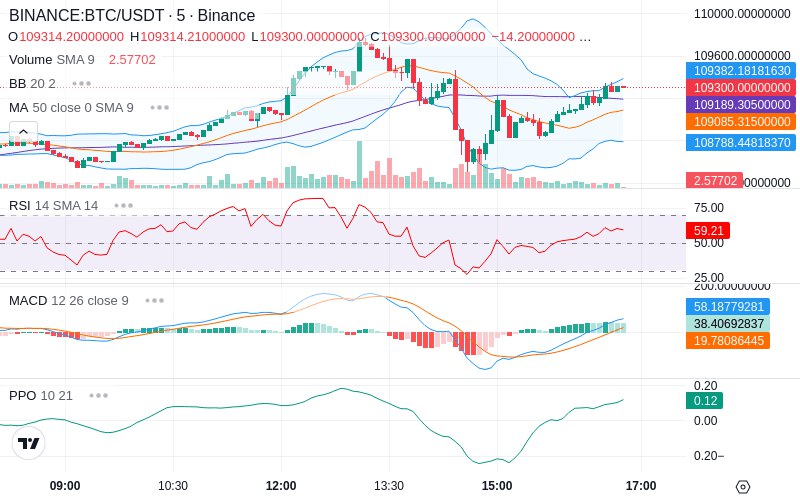Click the MACD line label 58.18779281
This screenshot has height=500, width=800.
click(x=728, y=307)
